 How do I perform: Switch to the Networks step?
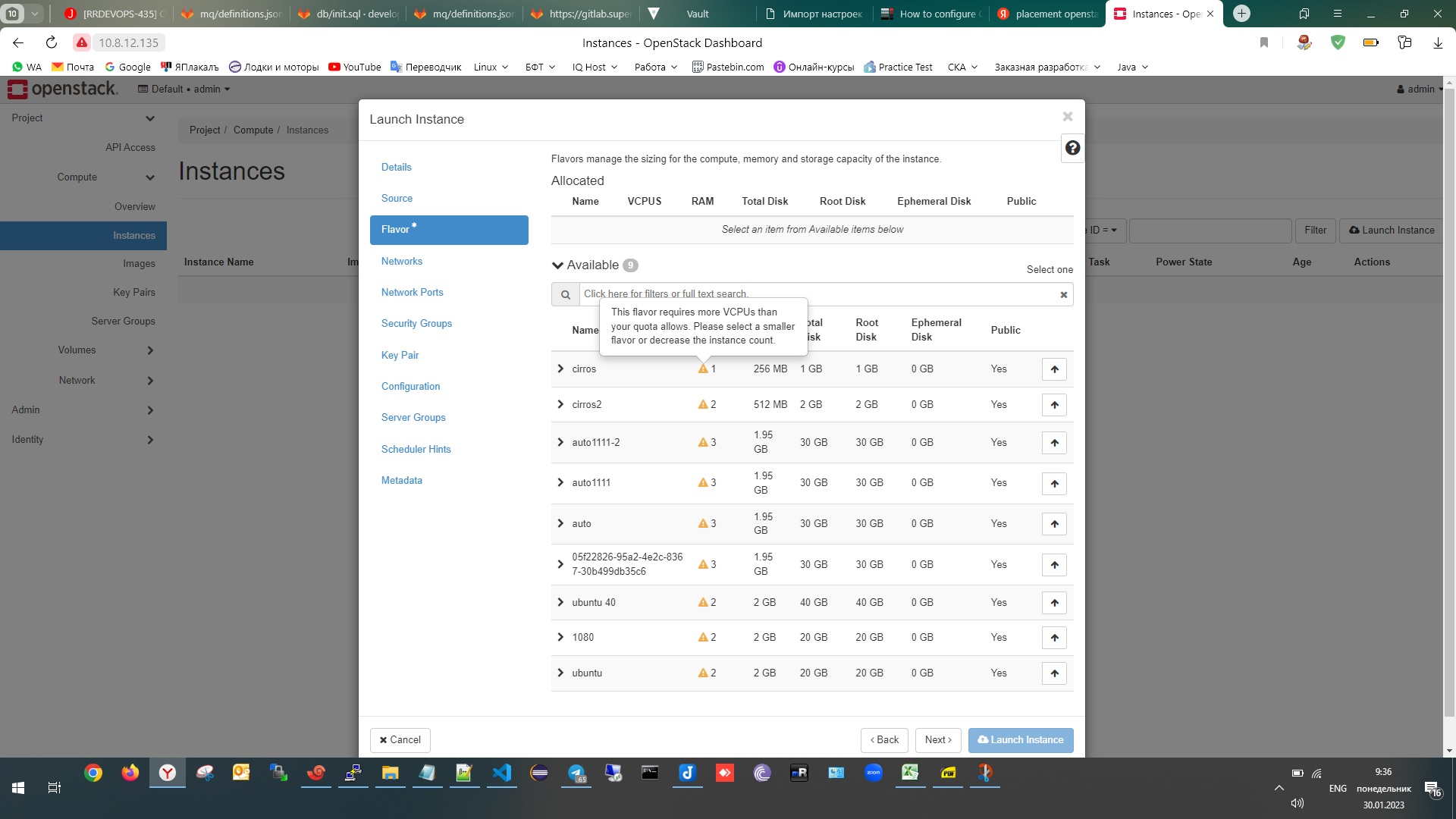pyautogui.click(x=402, y=262)
